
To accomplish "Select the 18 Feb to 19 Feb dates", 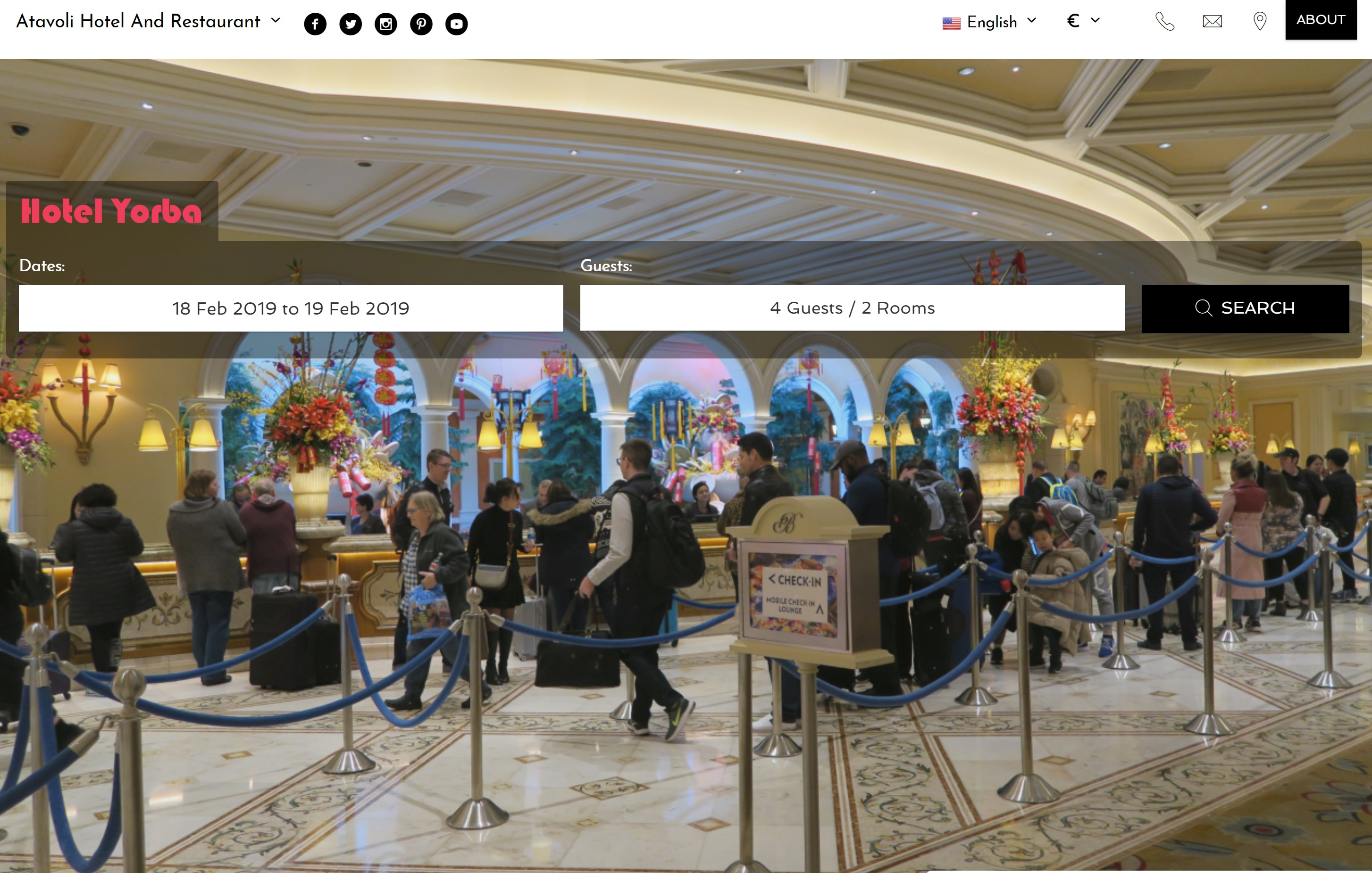I will [290, 307].
